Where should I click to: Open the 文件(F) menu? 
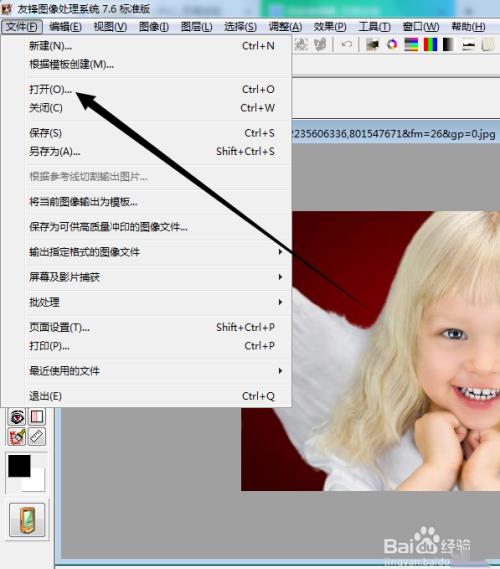(22, 27)
